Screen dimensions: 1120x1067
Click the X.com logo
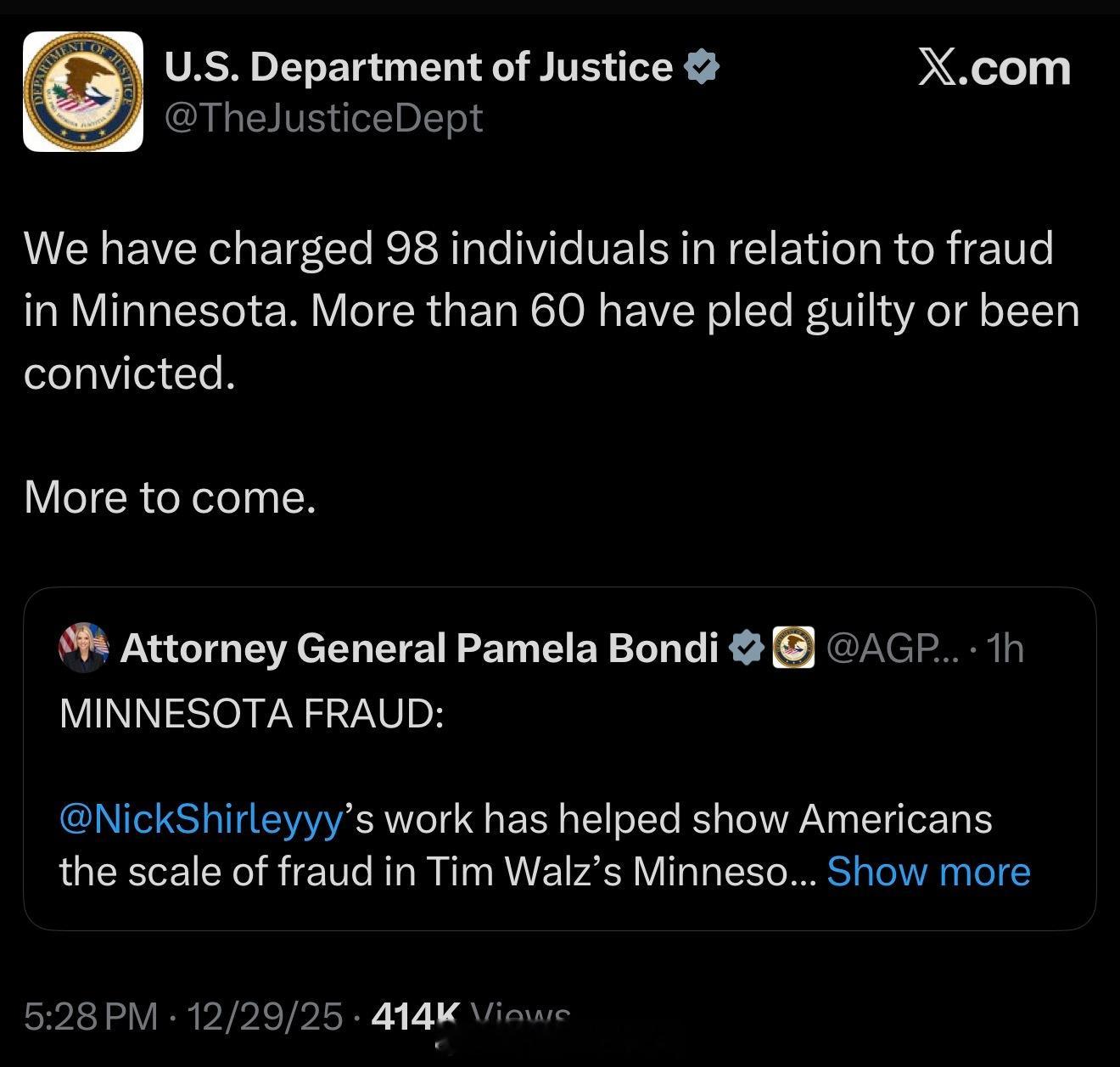(994, 68)
